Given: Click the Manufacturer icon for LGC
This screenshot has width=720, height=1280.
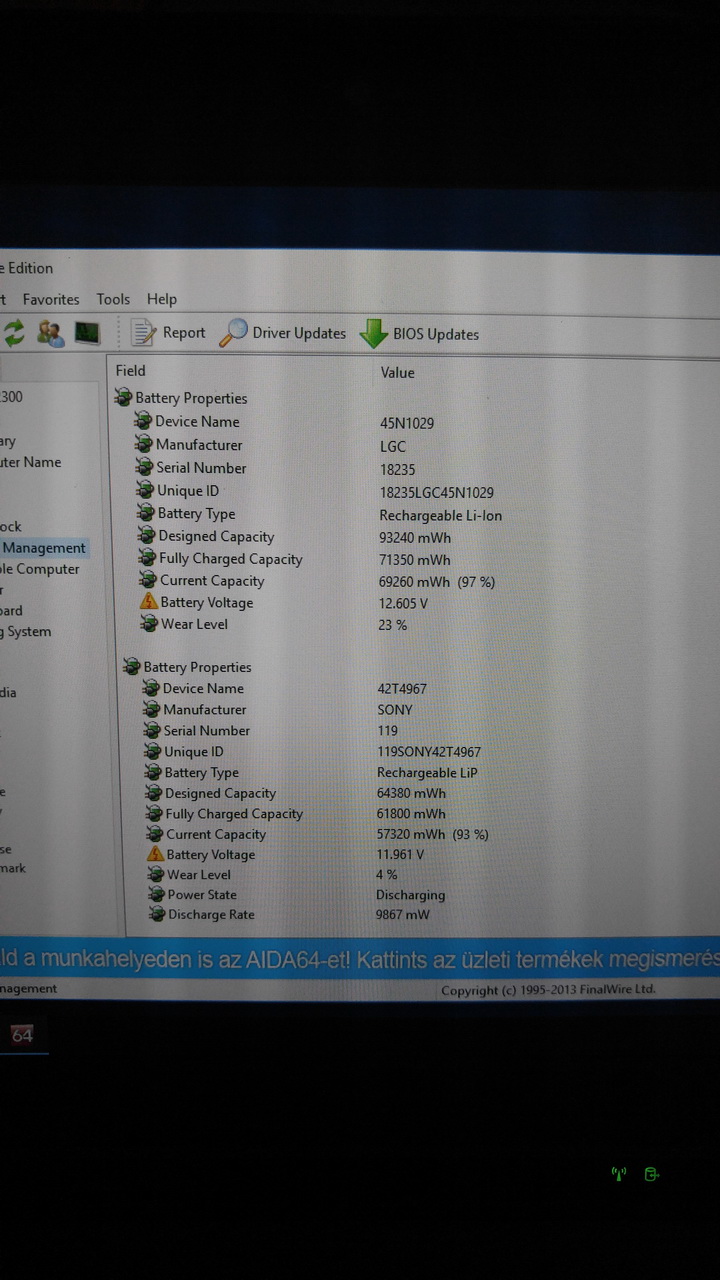Looking at the screenshot, I should coord(144,444).
